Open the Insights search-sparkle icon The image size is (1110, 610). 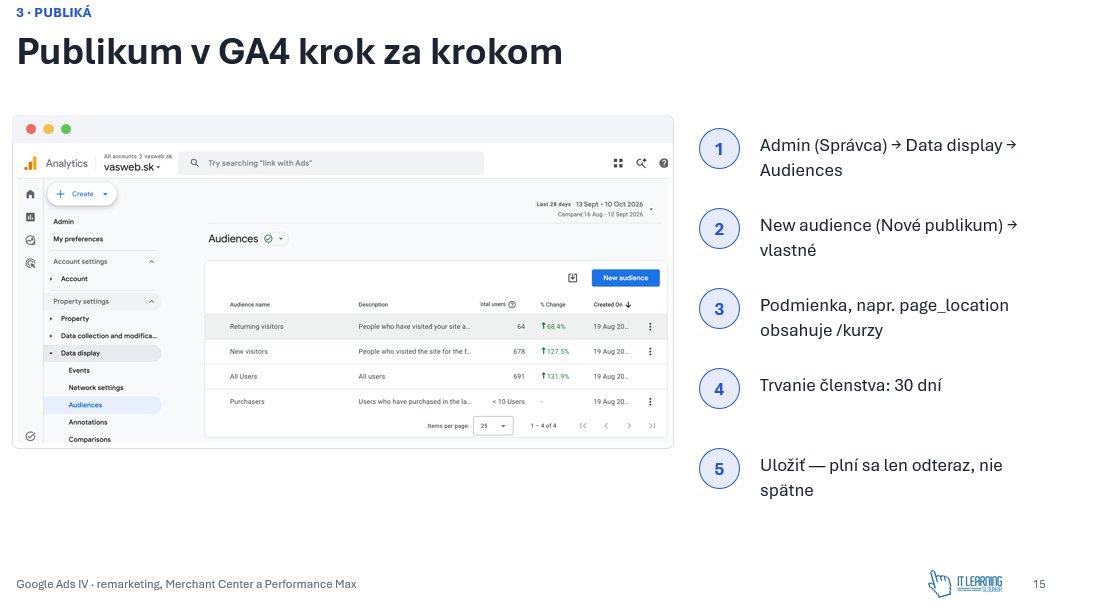click(x=641, y=163)
